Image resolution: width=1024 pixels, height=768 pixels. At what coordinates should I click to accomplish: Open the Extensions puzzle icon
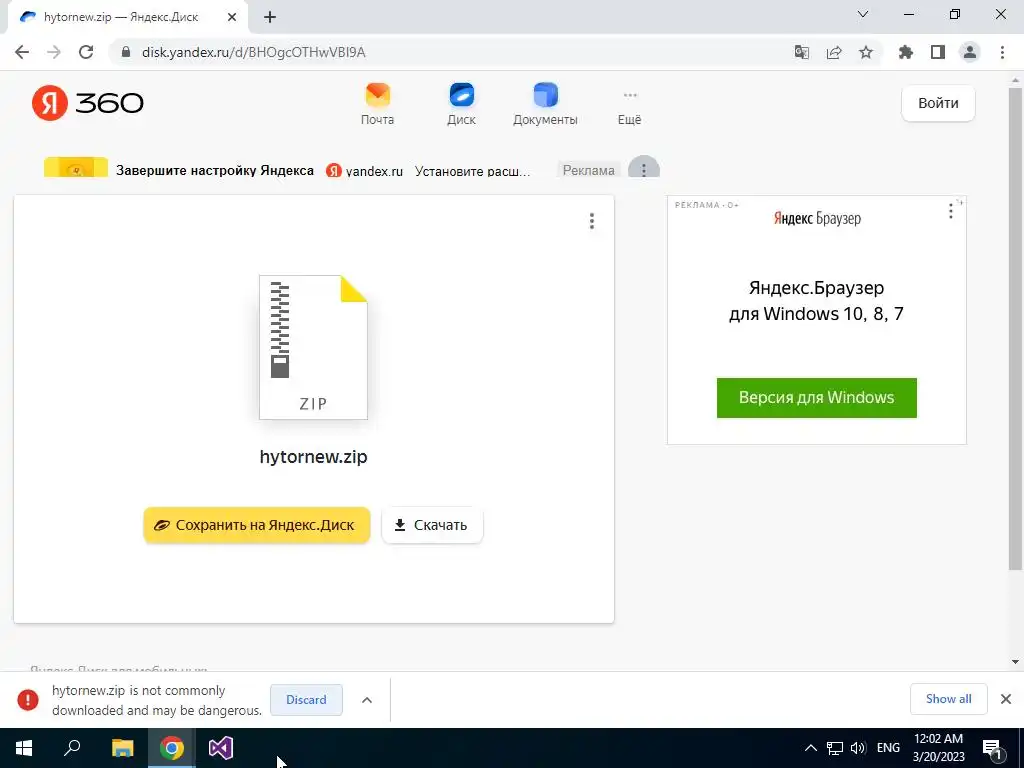click(x=905, y=52)
